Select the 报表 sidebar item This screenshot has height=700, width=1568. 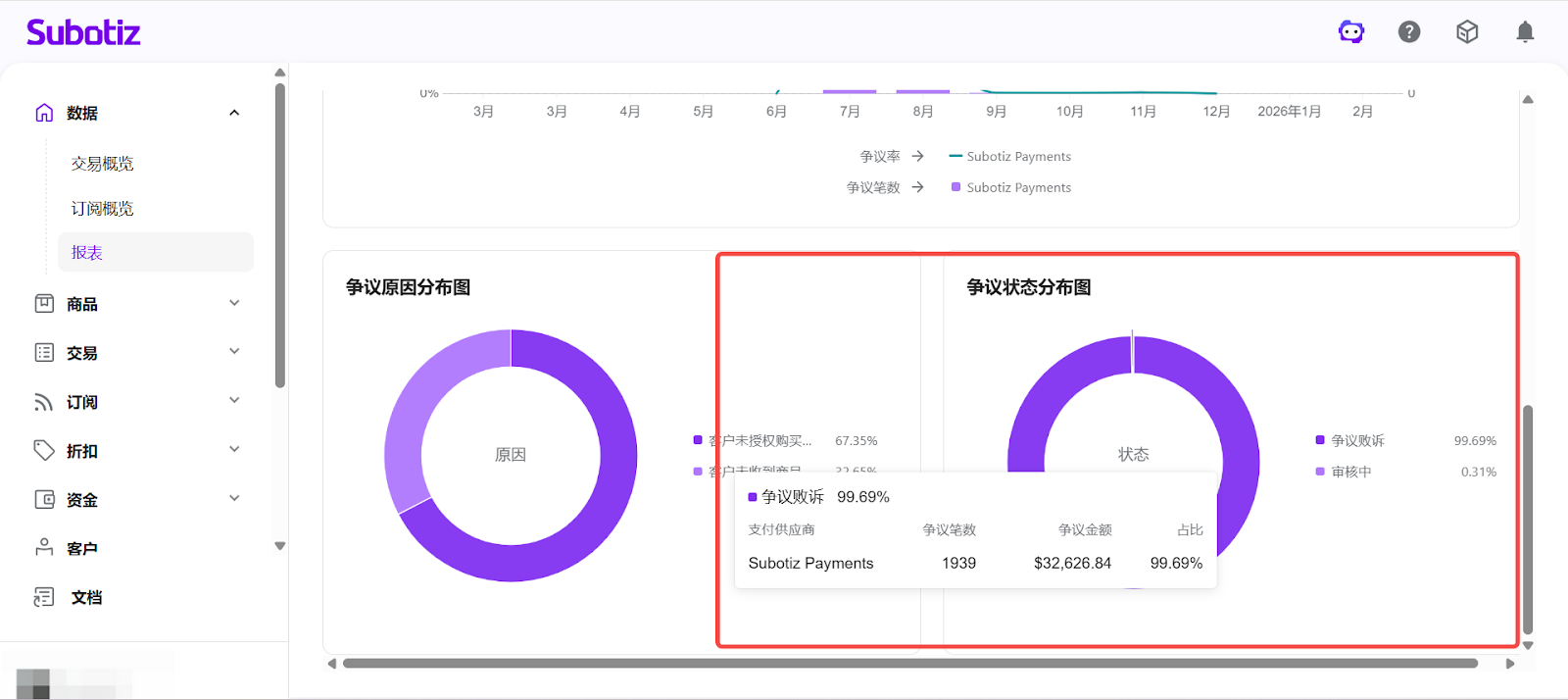tap(87, 253)
